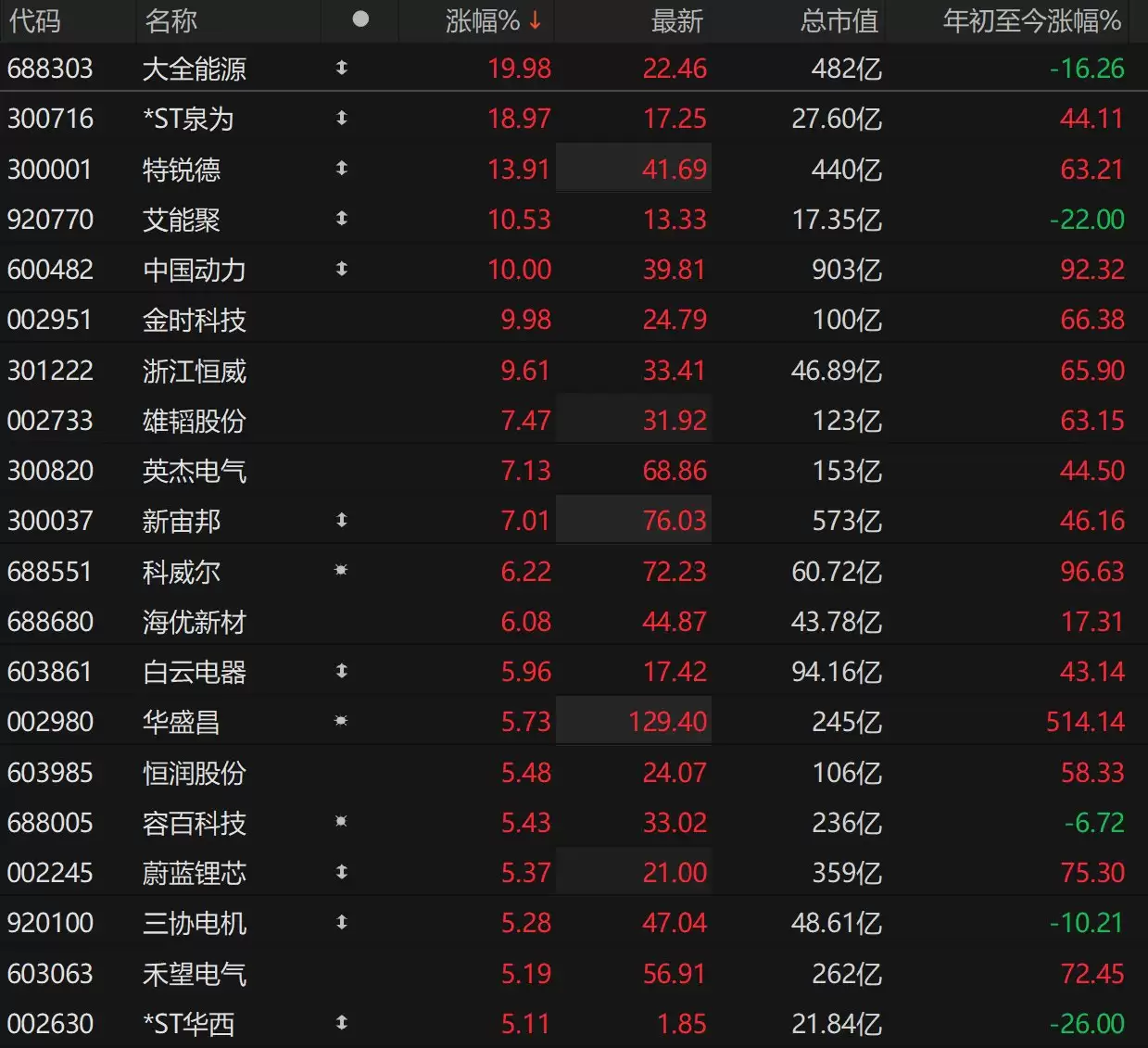Viewport: 1148px width, 1048px height.
Task: Select stock name 蔚蓝锂芯
Action: pos(195,873)
